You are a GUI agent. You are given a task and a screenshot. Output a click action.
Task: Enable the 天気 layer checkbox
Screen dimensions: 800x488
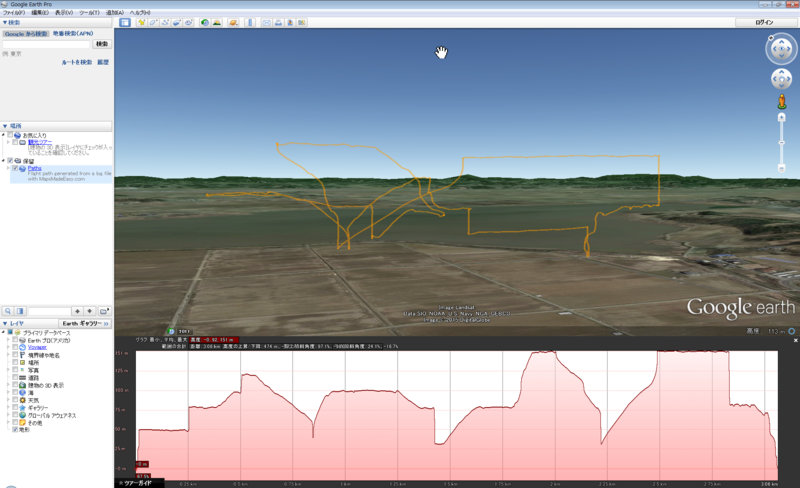15,400
